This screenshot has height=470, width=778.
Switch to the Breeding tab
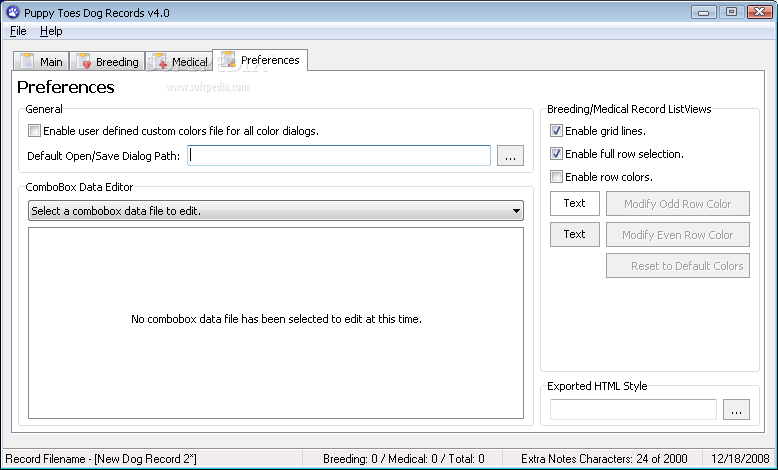[107, 62]
